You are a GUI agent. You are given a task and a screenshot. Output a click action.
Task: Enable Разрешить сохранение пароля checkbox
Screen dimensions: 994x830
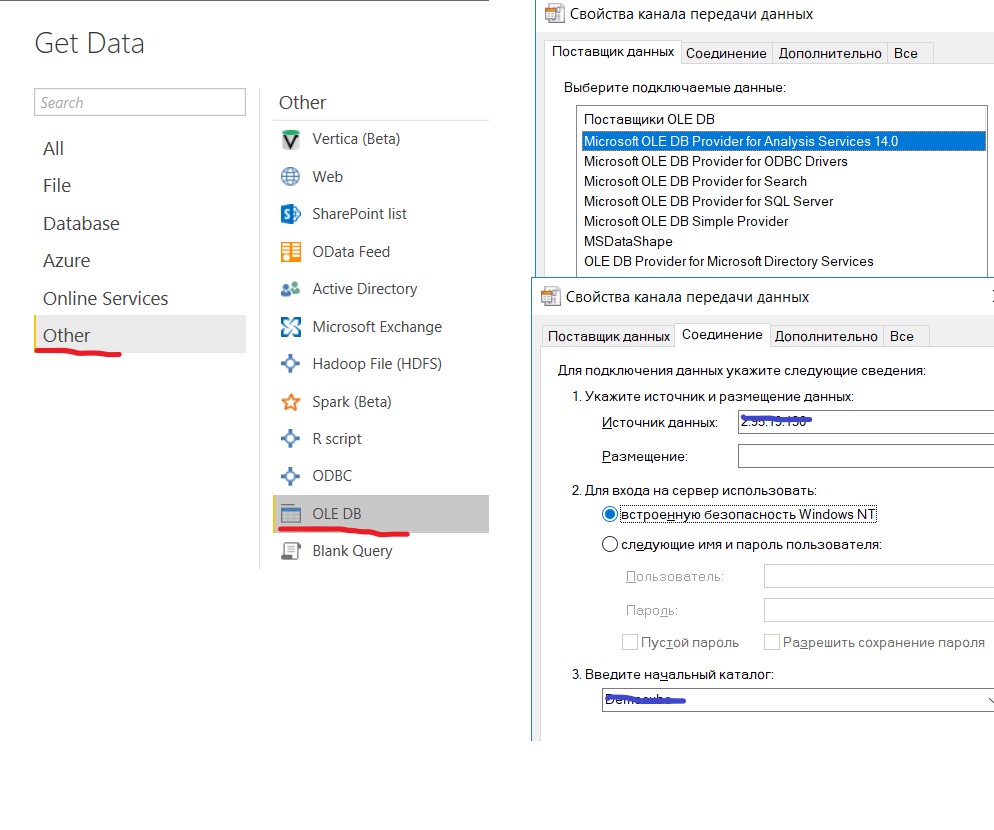[x=771, y=642]
